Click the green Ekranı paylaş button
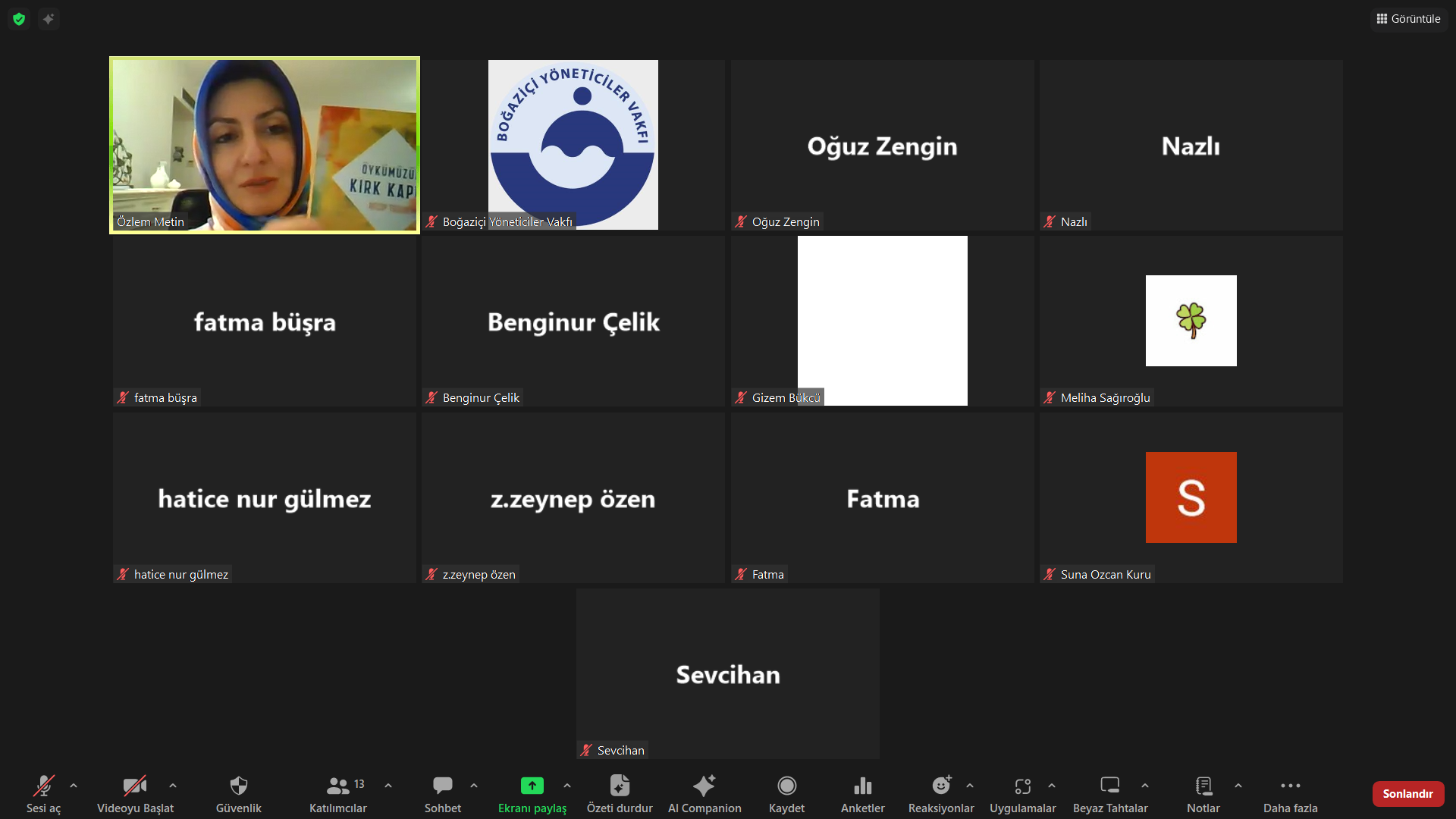The height and width of the screenshot is (819, 1456). (x=532, y=786)
